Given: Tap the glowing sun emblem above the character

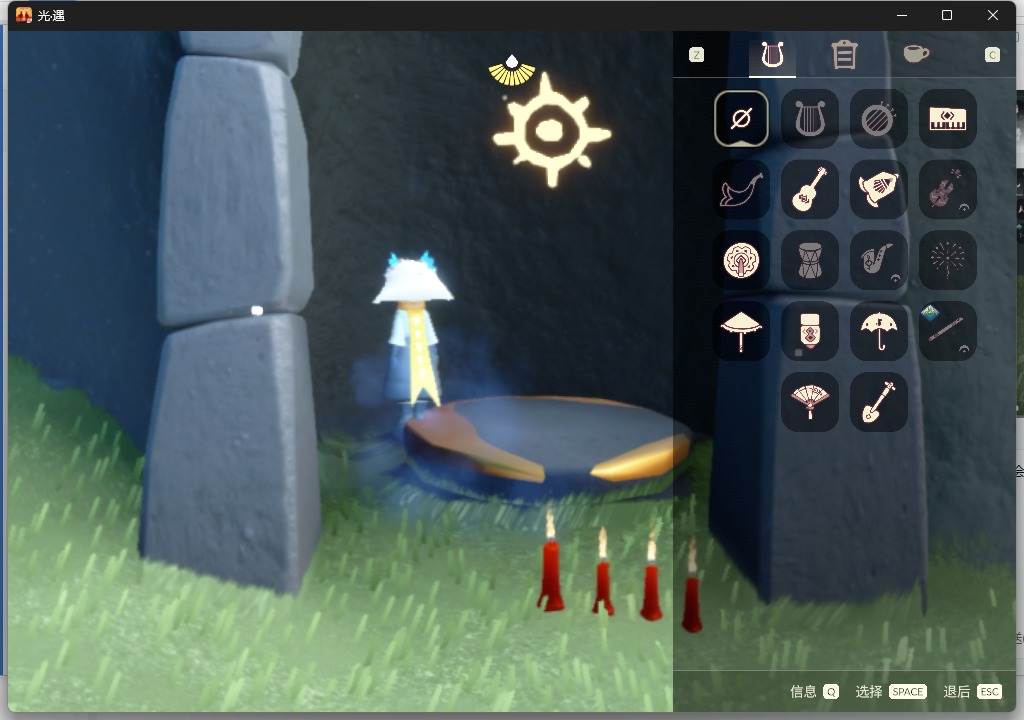Looking at the screenshot, I should [552, 131].
